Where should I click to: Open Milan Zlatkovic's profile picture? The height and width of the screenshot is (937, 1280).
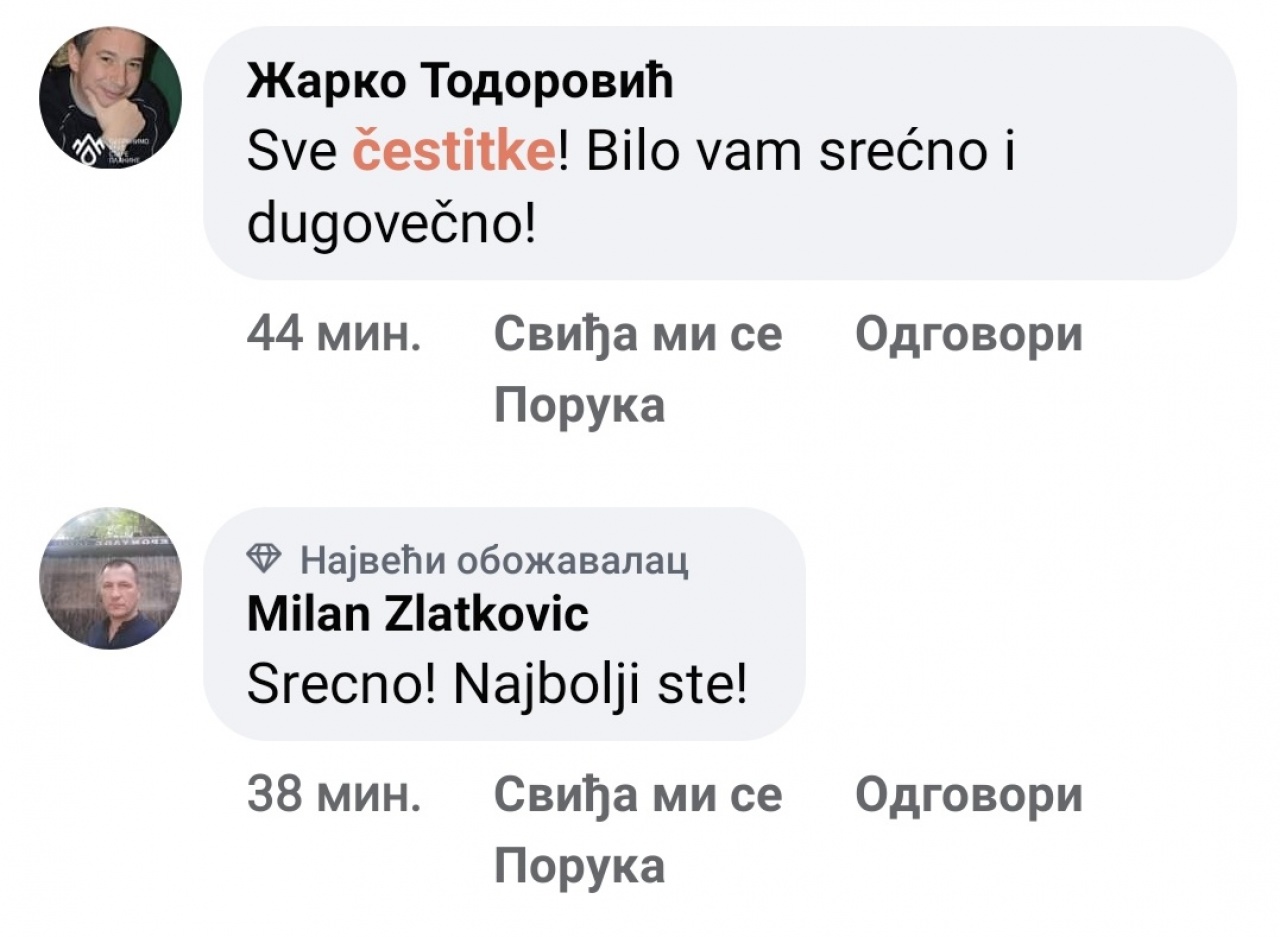(110, 578)
